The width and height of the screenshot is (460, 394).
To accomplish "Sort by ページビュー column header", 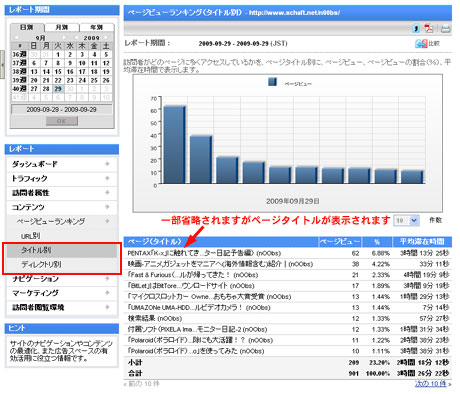I will pyautogui.click(x=340, y=241).
